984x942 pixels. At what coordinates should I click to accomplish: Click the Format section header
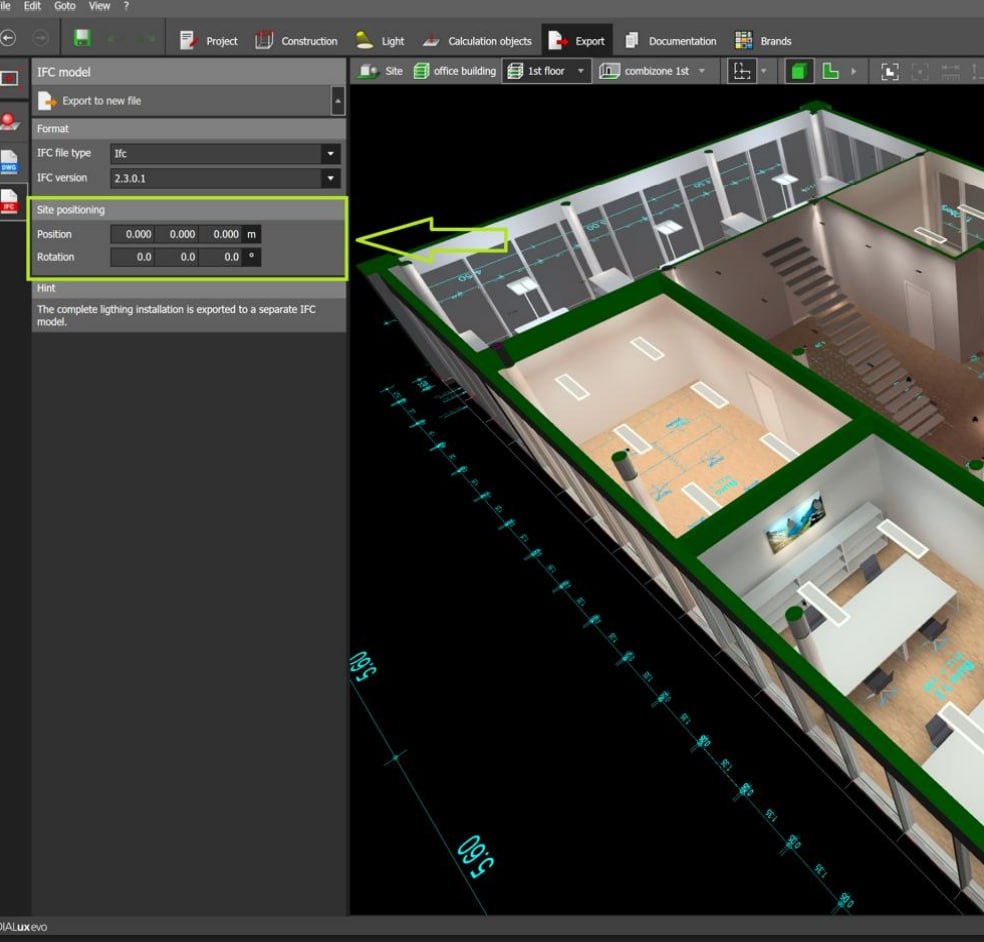pyautogui.click(x=188, y=129)
